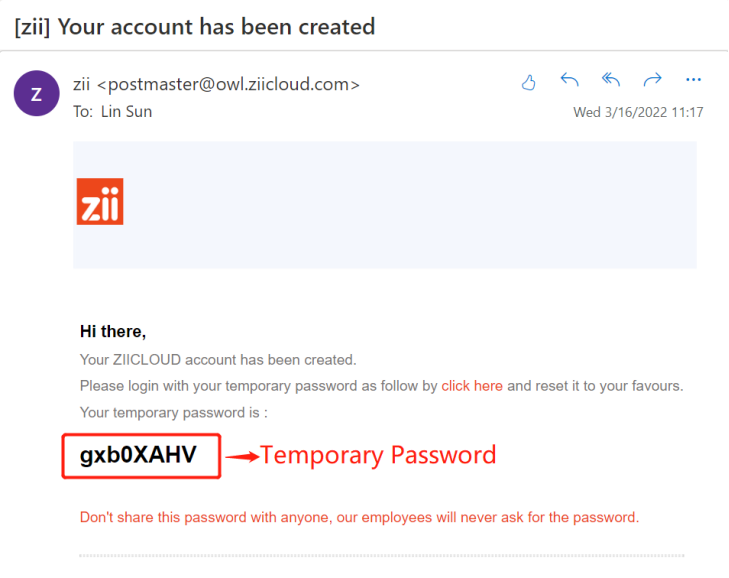Click the red 'Don't share this password' warning
Viewport: 729px width, 578px height.
click(x=358, y=517)
